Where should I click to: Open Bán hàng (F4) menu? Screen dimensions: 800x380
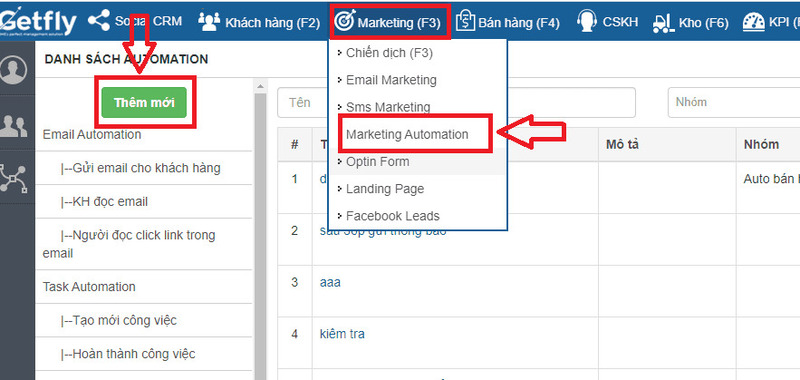(x=519, y=22)
